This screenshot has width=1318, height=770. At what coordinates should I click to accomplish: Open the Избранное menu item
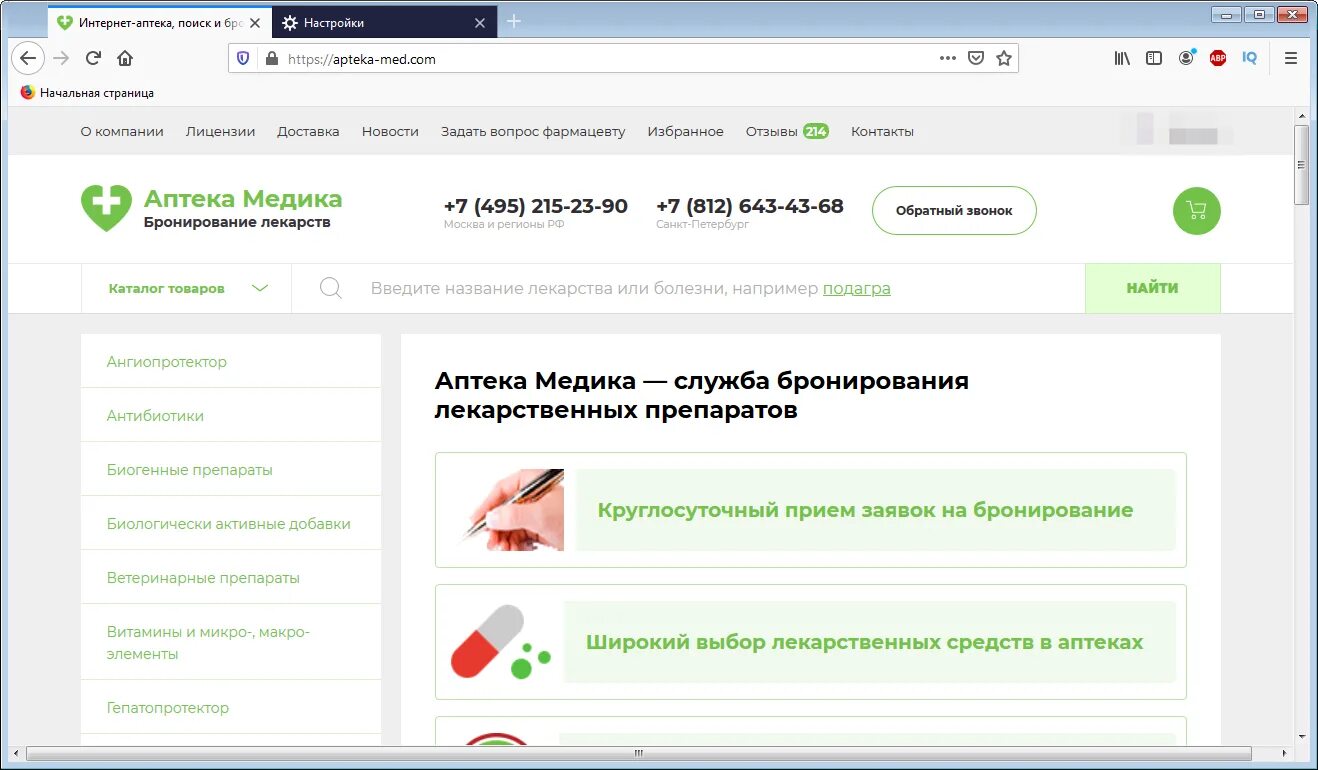pyautogui.click(x=685, y=131)
